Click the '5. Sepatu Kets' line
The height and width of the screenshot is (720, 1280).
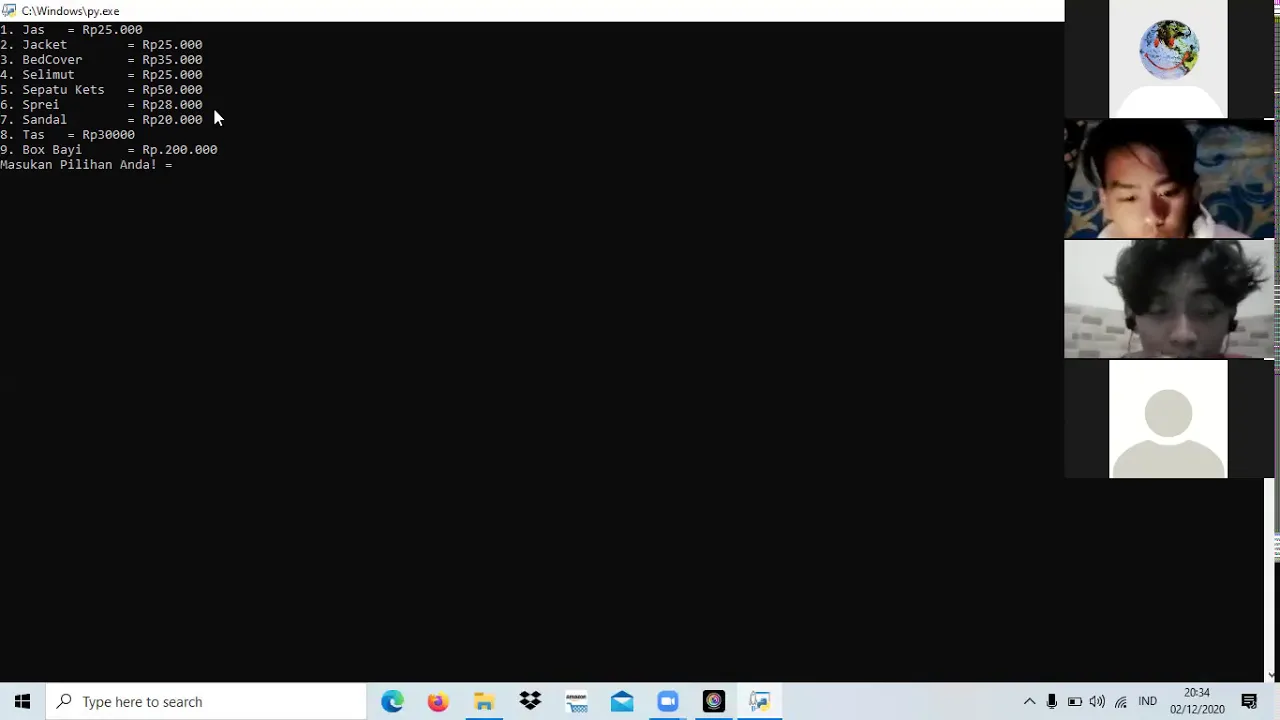(101, 90)
